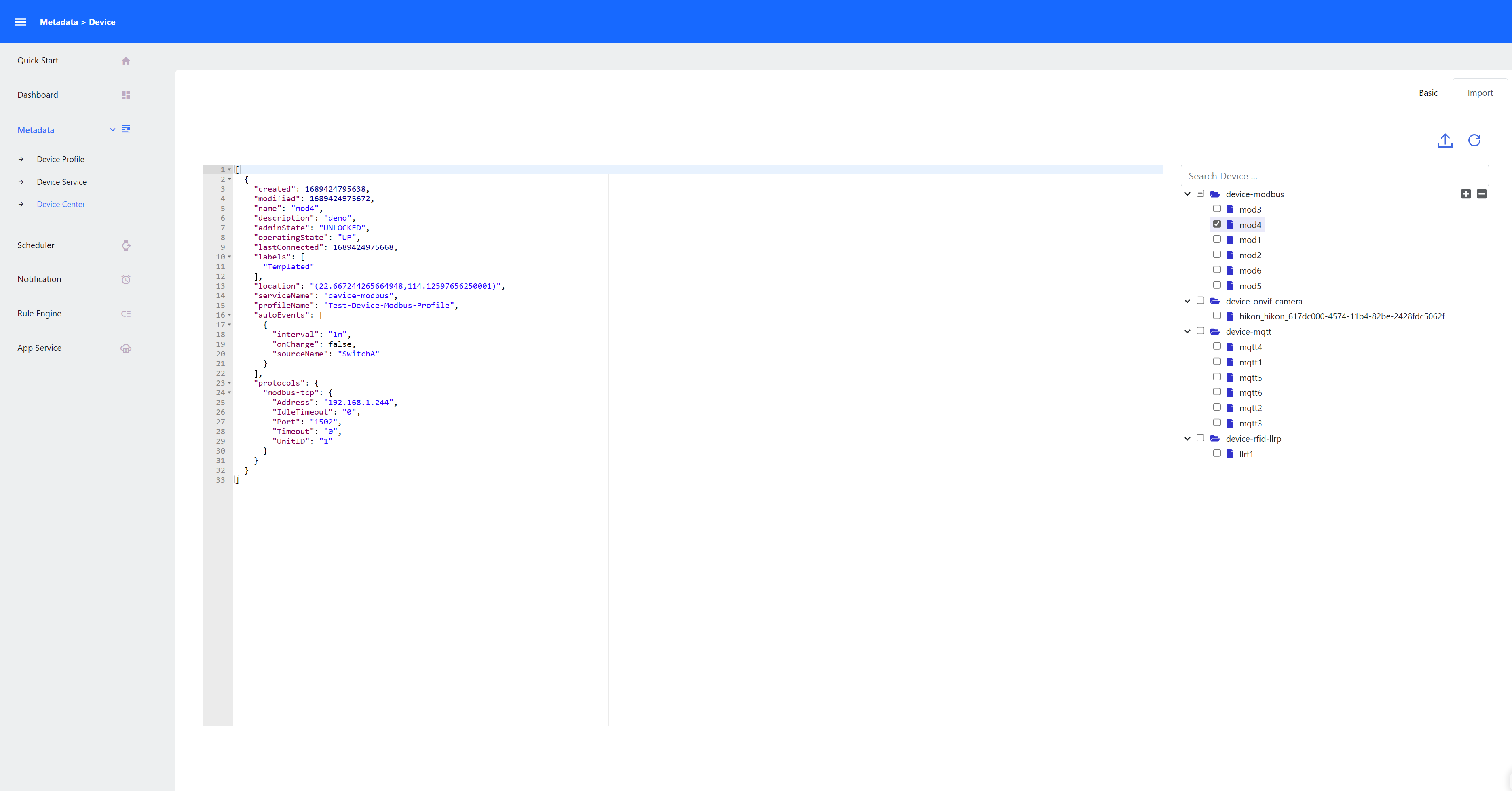
Task: Select the Rule Engine icon
Action: [126, 314]
